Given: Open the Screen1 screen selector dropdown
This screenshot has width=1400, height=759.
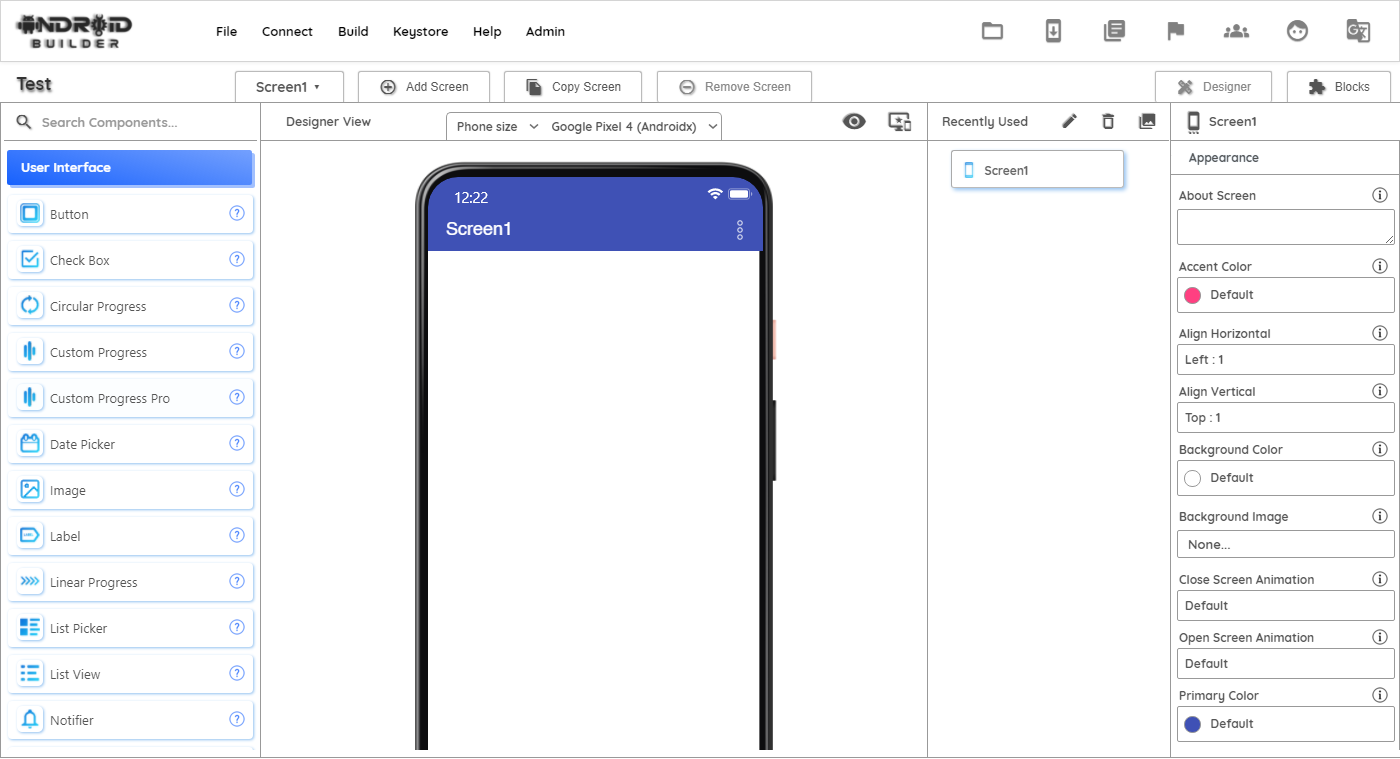Looking at the screenshot, I should [289, 86].
